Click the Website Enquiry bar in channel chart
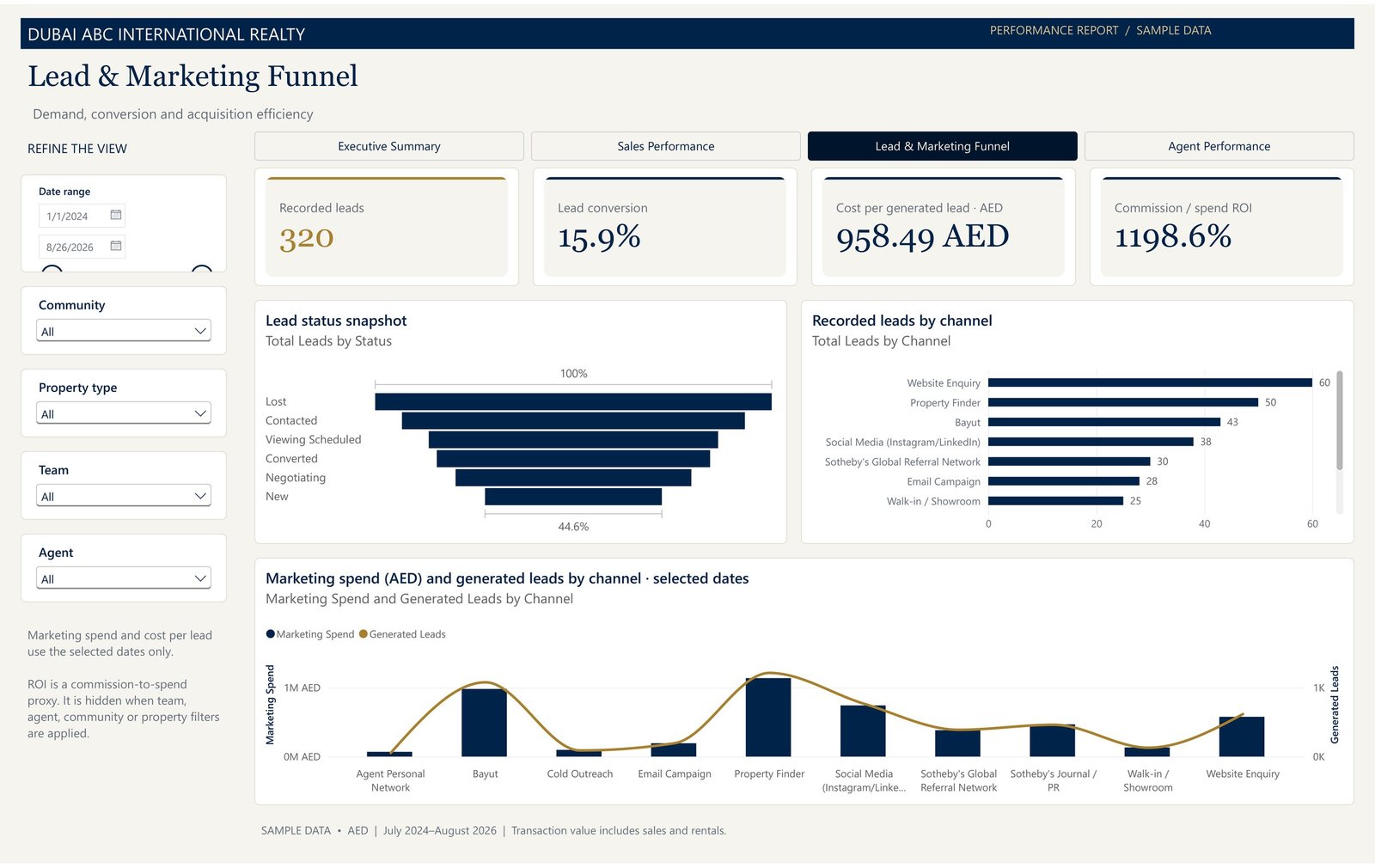 (x=1150, y=382)
